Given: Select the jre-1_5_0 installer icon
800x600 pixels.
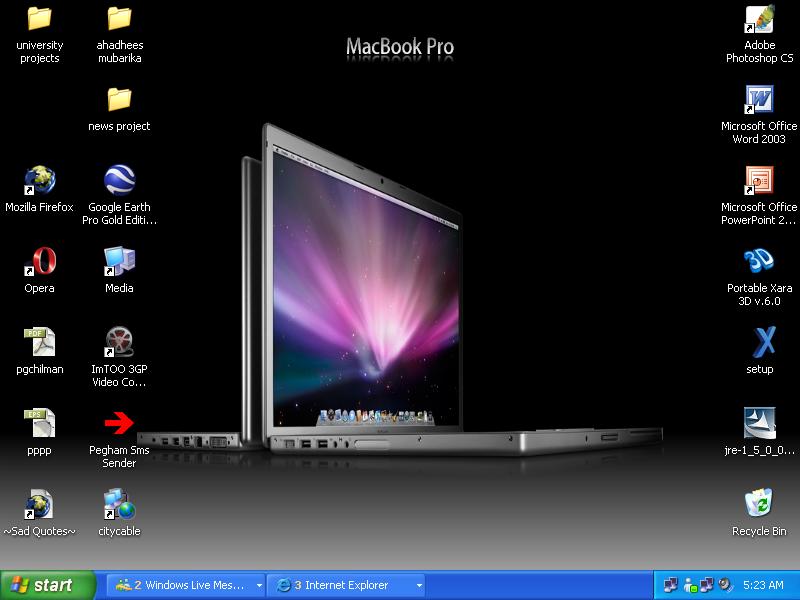Looking at the screenshot, I should 759,424.
